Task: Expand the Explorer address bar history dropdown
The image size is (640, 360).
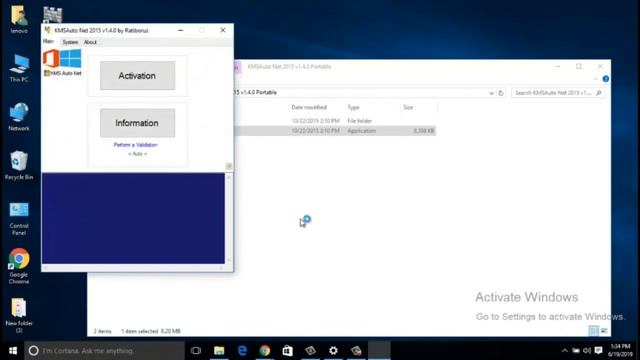Action: click(x=491, y=93)
